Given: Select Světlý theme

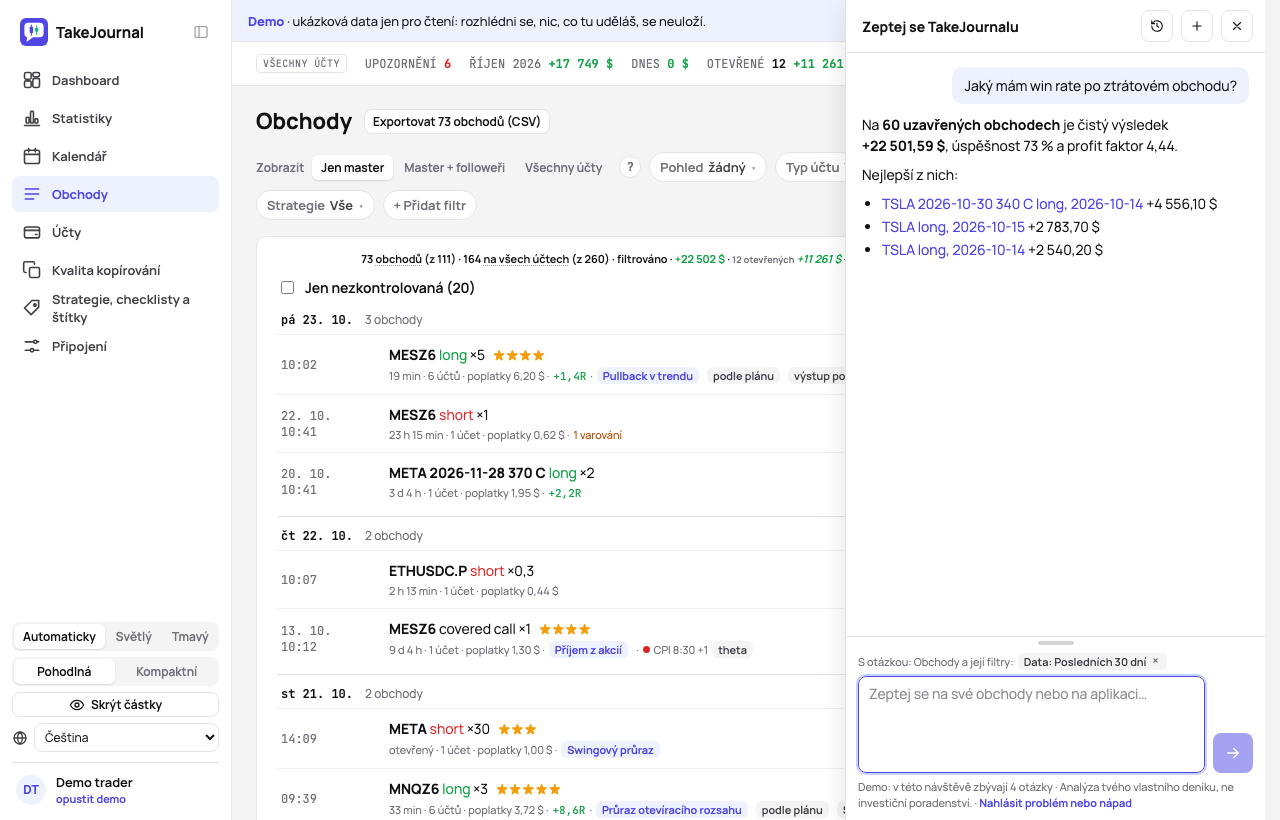Looking at the screenshot, I should click(x=134, y=637).
